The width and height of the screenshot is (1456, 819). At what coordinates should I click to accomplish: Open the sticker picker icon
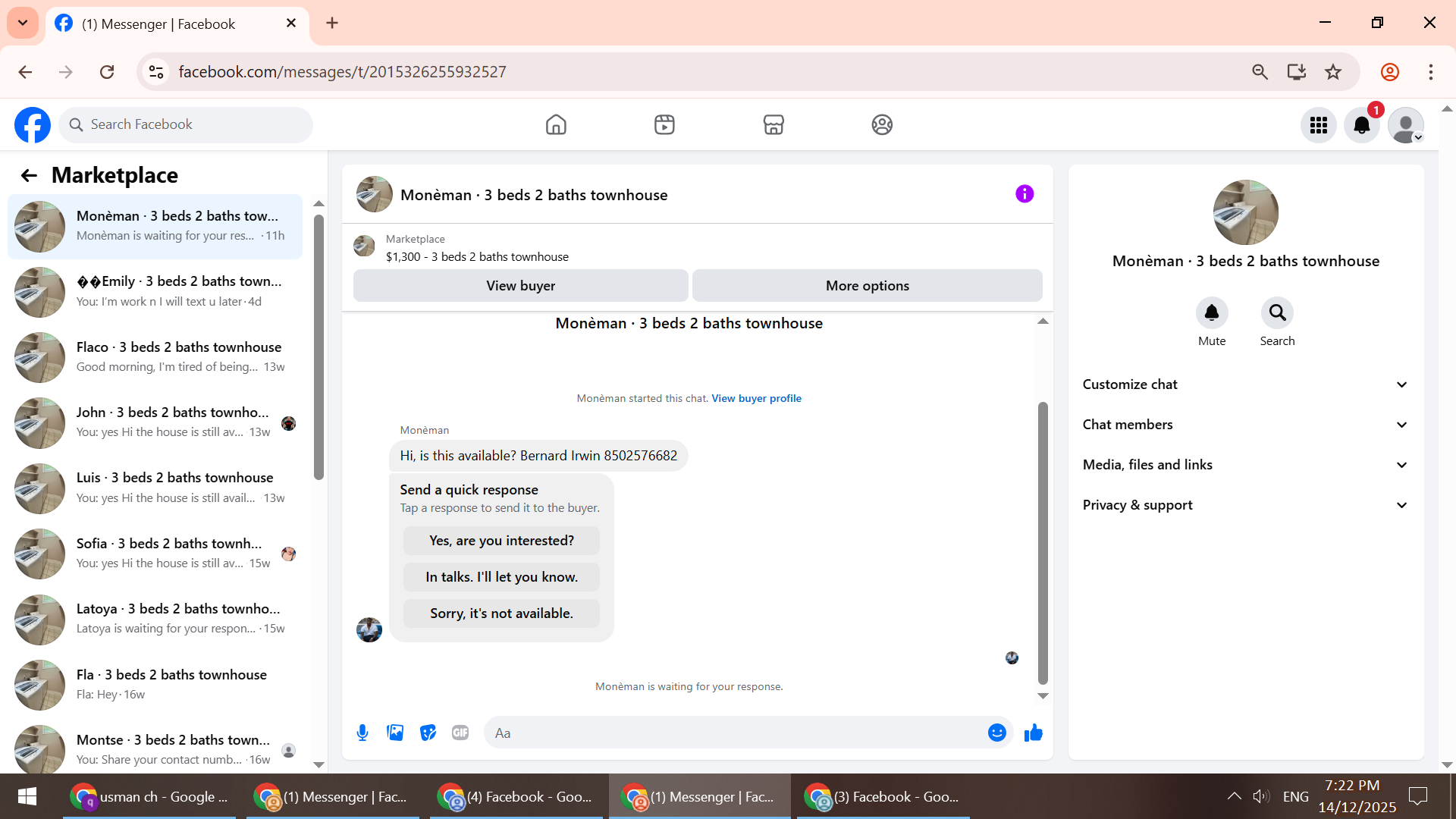coord(428,733)
